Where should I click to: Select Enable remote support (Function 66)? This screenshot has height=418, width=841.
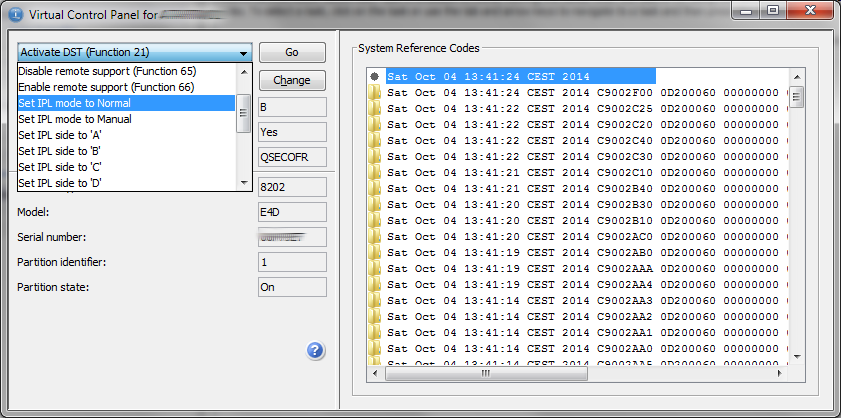(126, 87)
